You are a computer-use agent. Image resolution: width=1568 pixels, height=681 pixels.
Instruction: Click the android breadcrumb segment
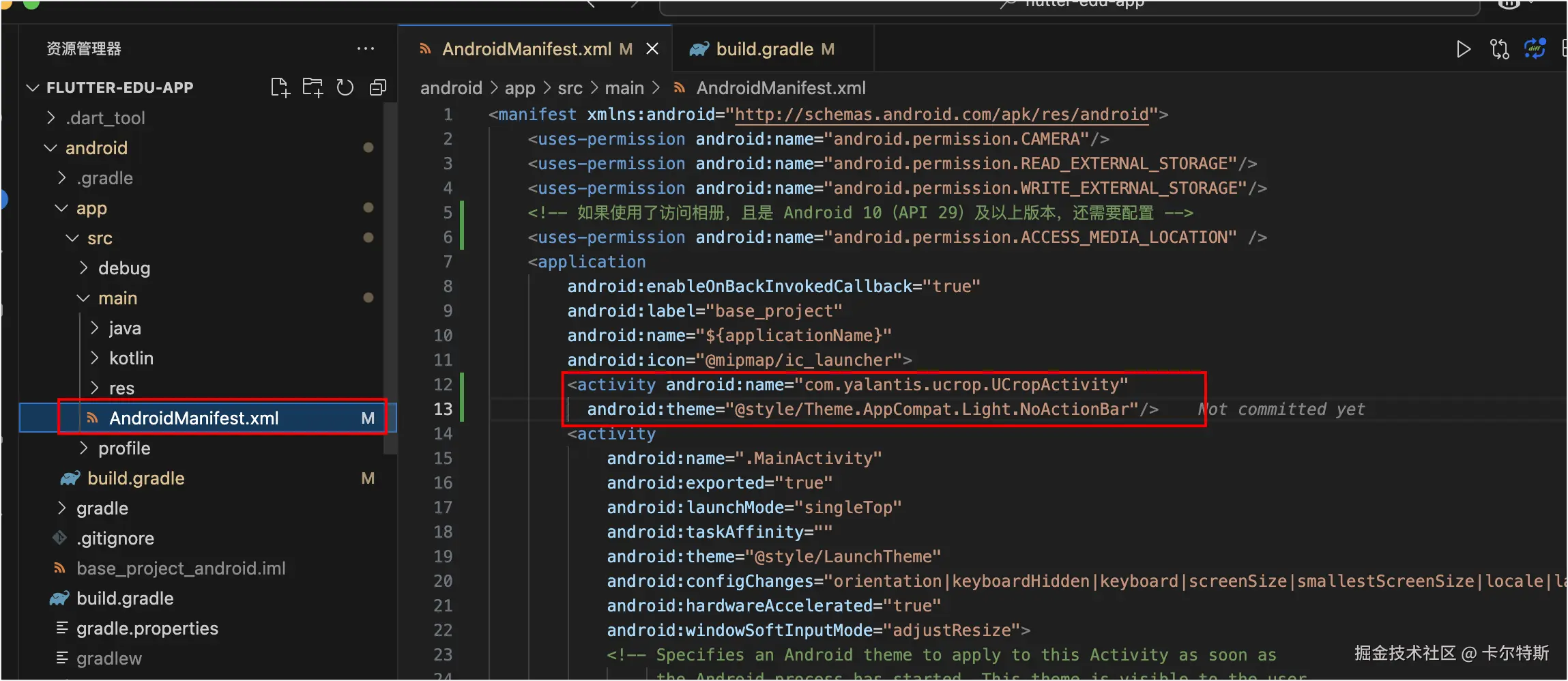[x=451, y=88]
